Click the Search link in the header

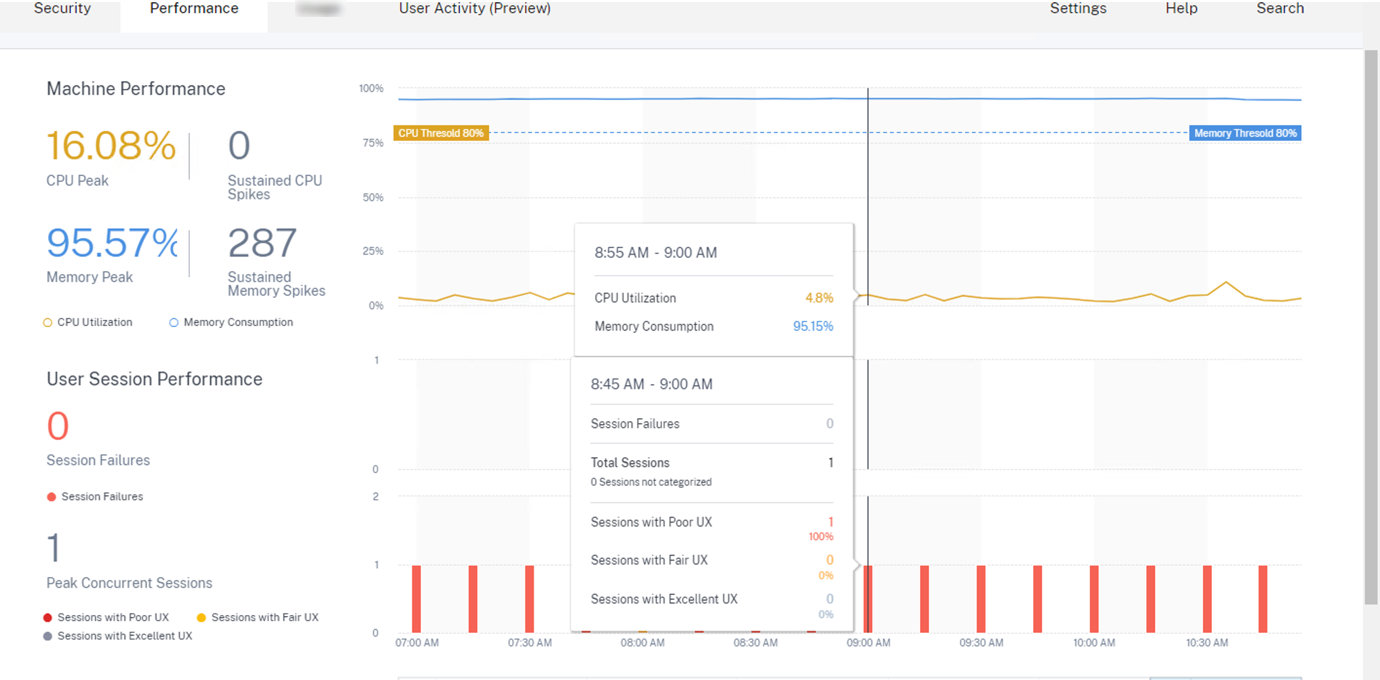[1280, 9]
